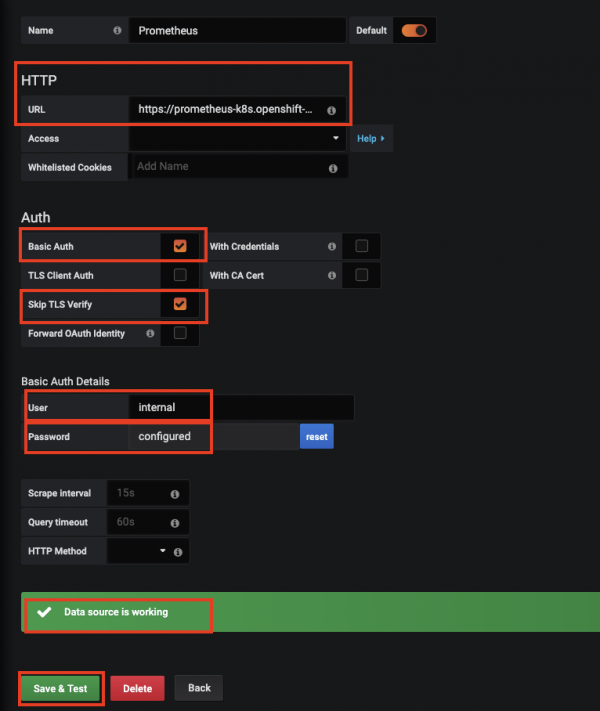Click the Save & Test button
The width and height of the screenshot is (600, 711).
pyautogui.click(x=60, y=688)
